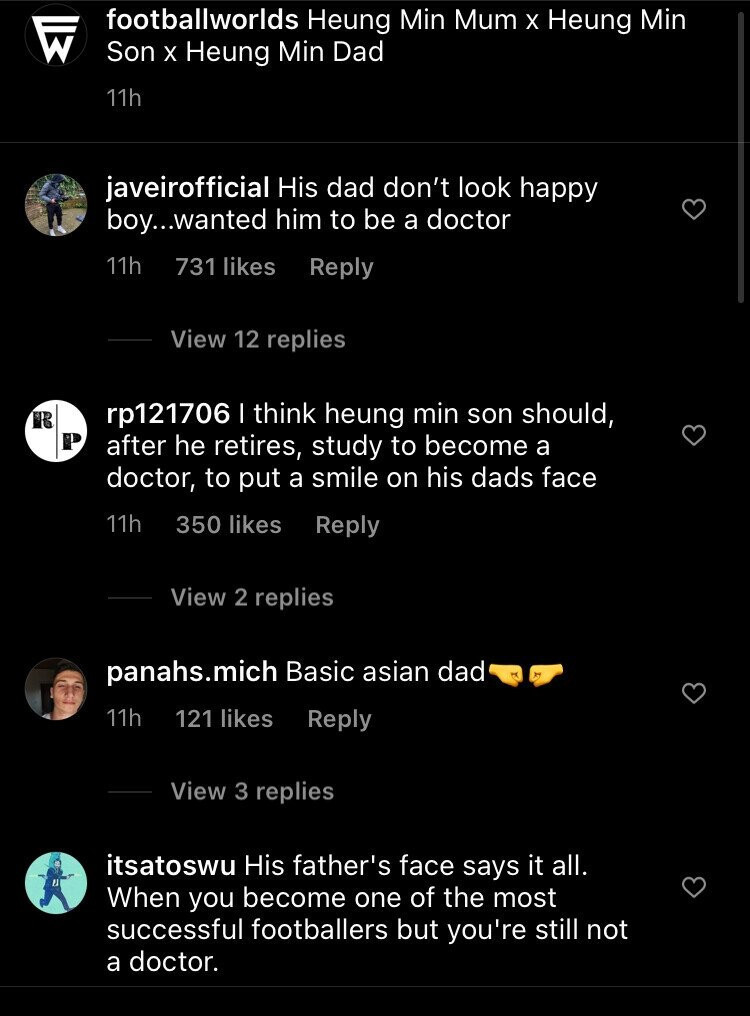Like rp121706's comment with the heart
Image resolution: width=750 pixels, height=1016 pixels.
coord(693,435)
